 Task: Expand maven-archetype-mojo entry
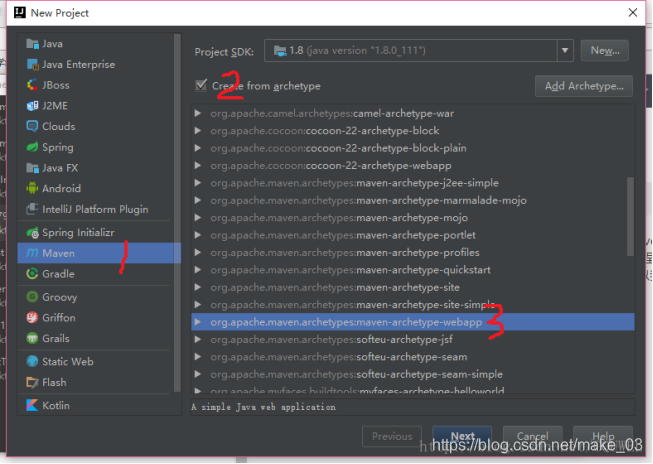tap(198, 218)
